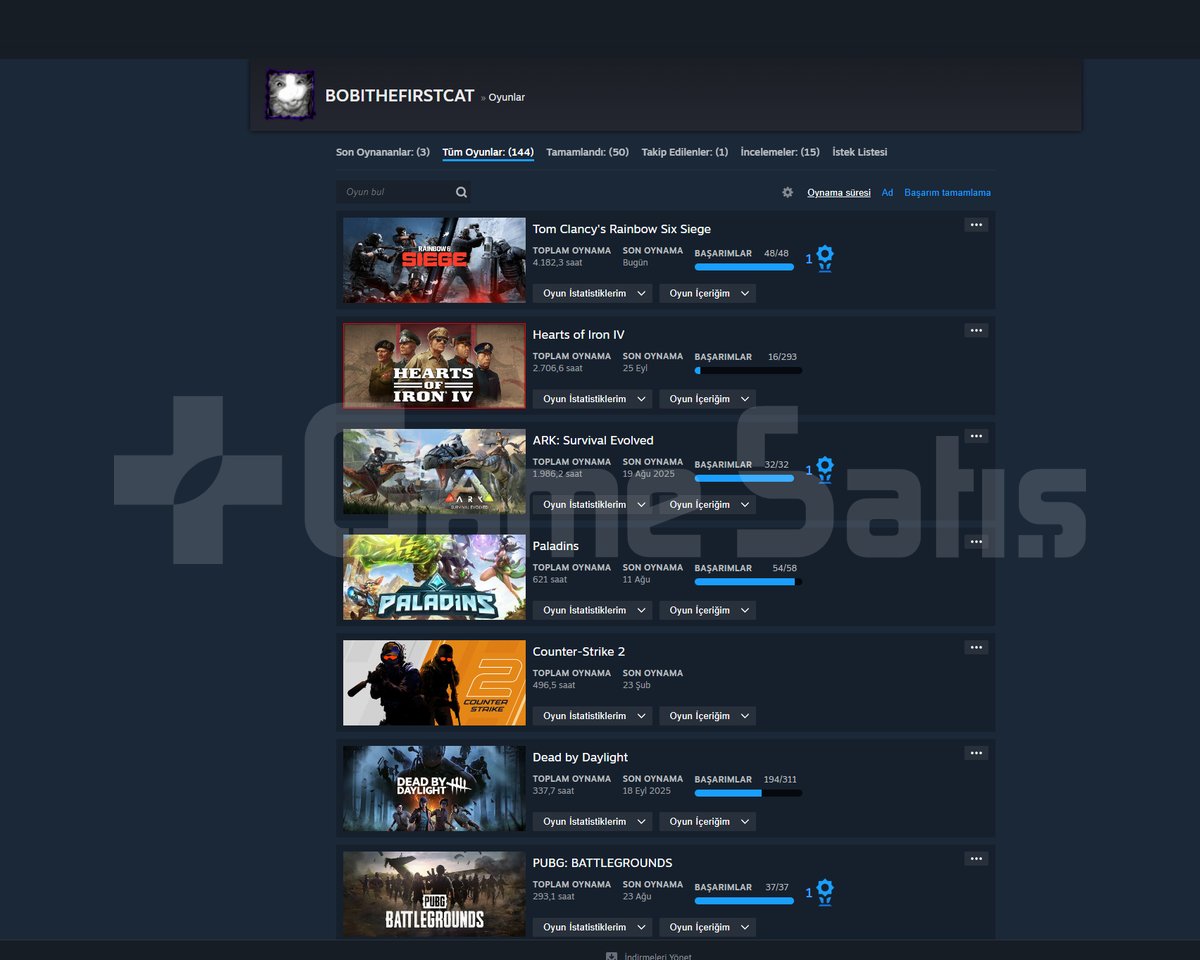The height and width of the screenshot is (960, 1200).
Task: Expand Oyun İstatistiklerim for Rainbow Six Siege
Action: [592, 293]
